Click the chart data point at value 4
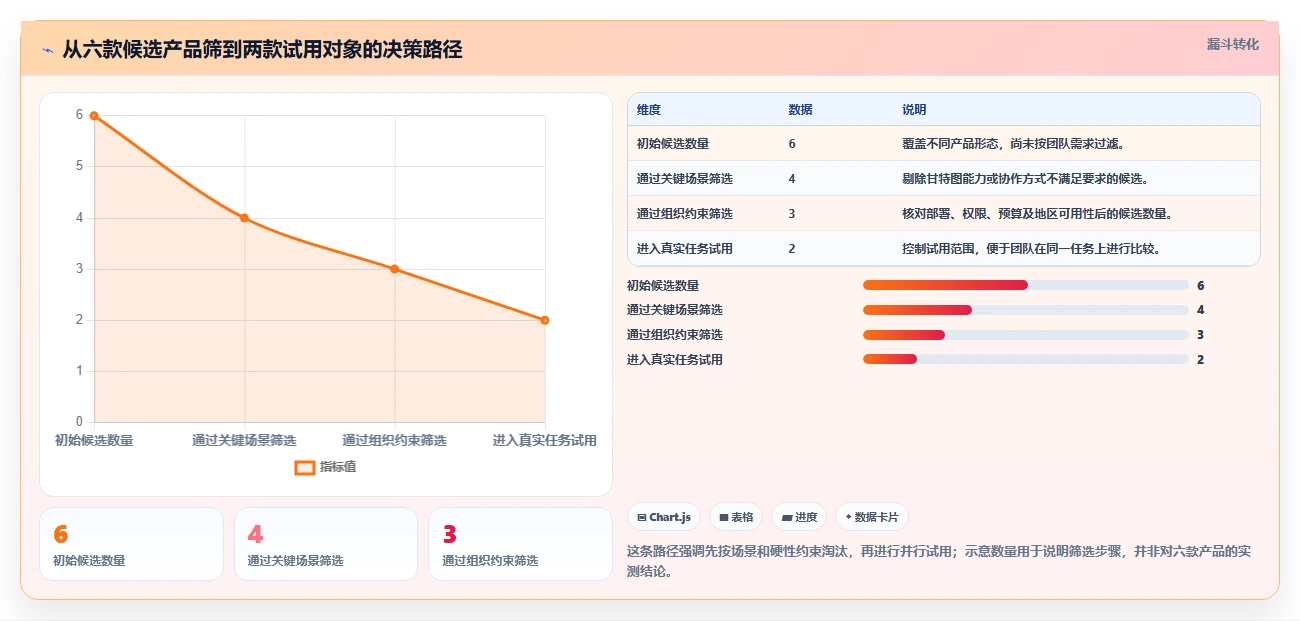The width and height of the screenshot is (1300, 621). click(244, 218)
